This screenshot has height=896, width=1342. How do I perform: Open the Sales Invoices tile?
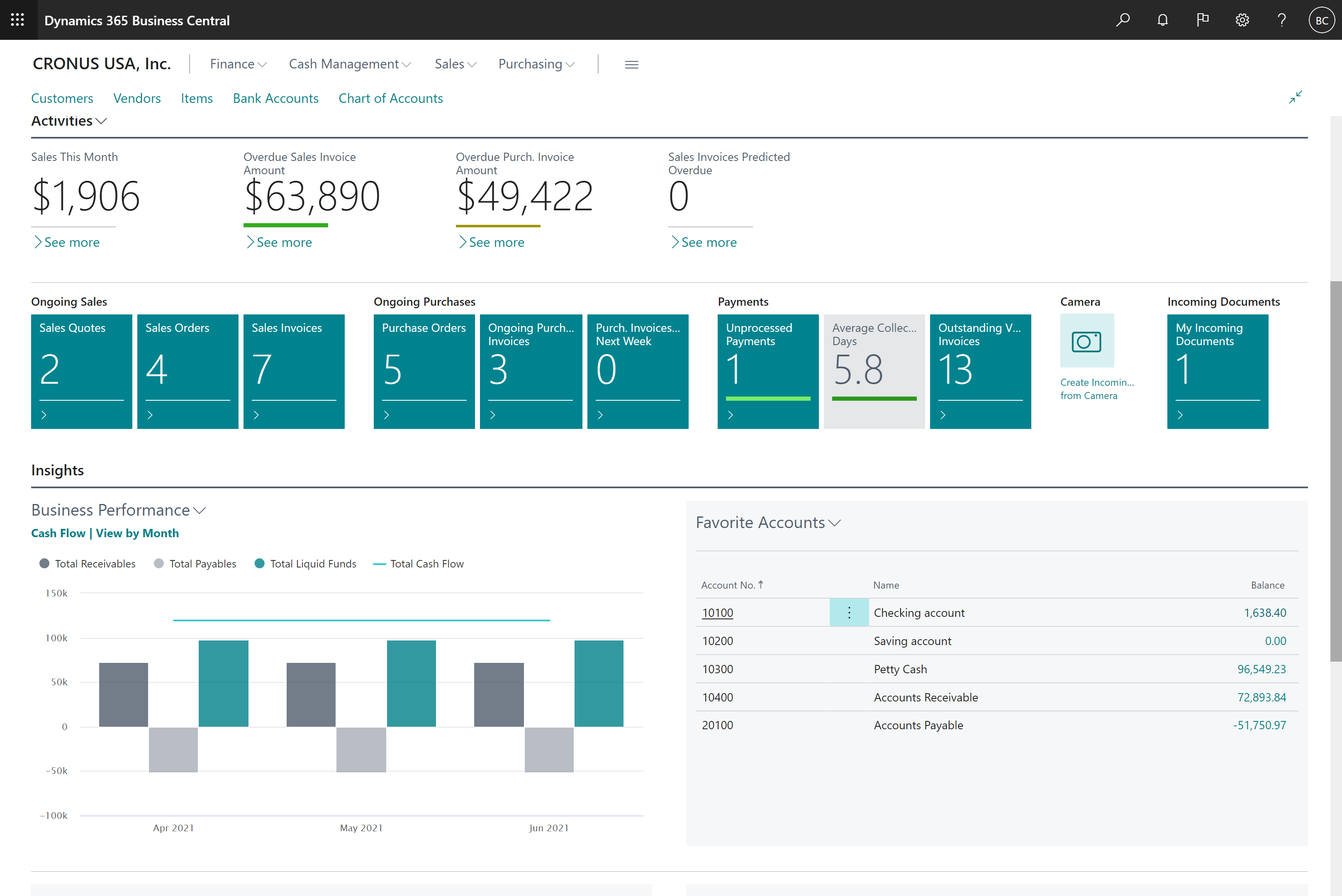[x=294, y=371]
